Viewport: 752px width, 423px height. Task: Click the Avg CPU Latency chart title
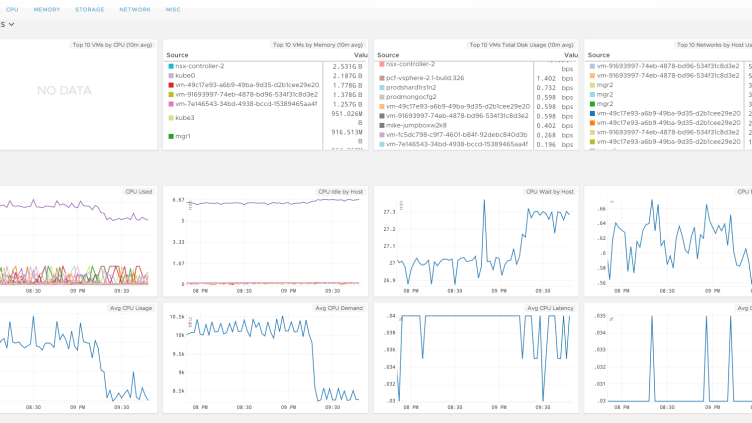coord(550,308)
